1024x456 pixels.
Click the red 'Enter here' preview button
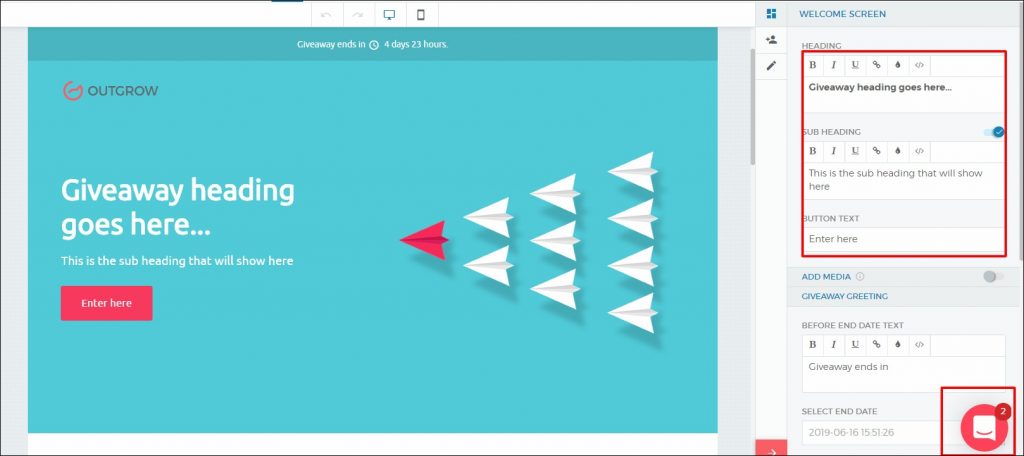106,303
